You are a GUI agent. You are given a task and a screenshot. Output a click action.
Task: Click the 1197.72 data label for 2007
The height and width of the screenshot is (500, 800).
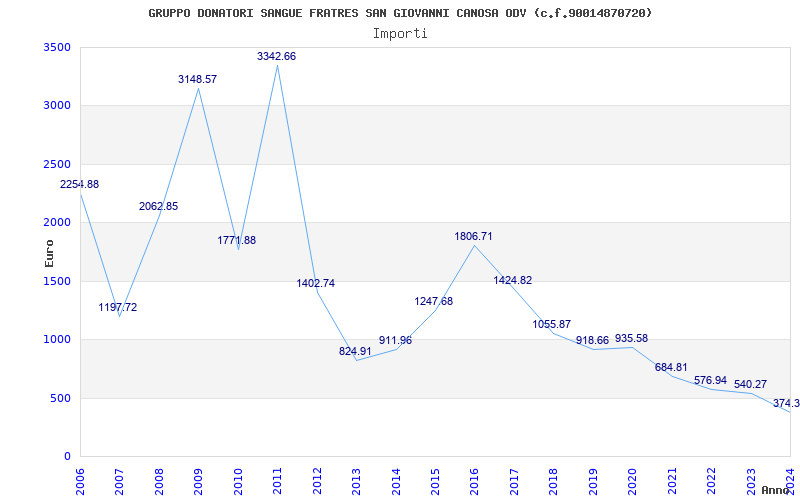point(118,308)
